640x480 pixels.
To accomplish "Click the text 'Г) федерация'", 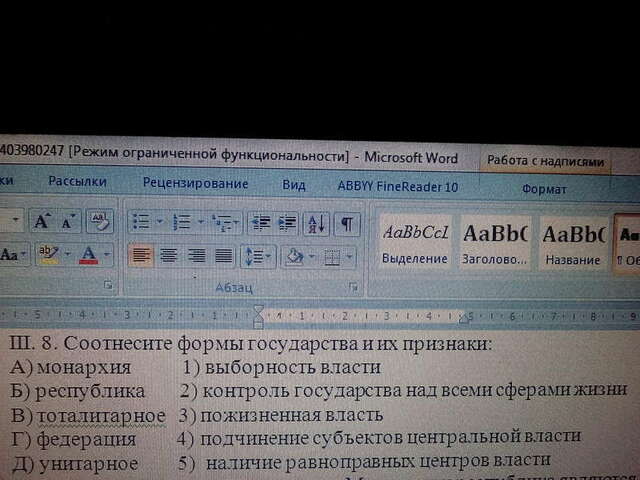I will (74, 440).
